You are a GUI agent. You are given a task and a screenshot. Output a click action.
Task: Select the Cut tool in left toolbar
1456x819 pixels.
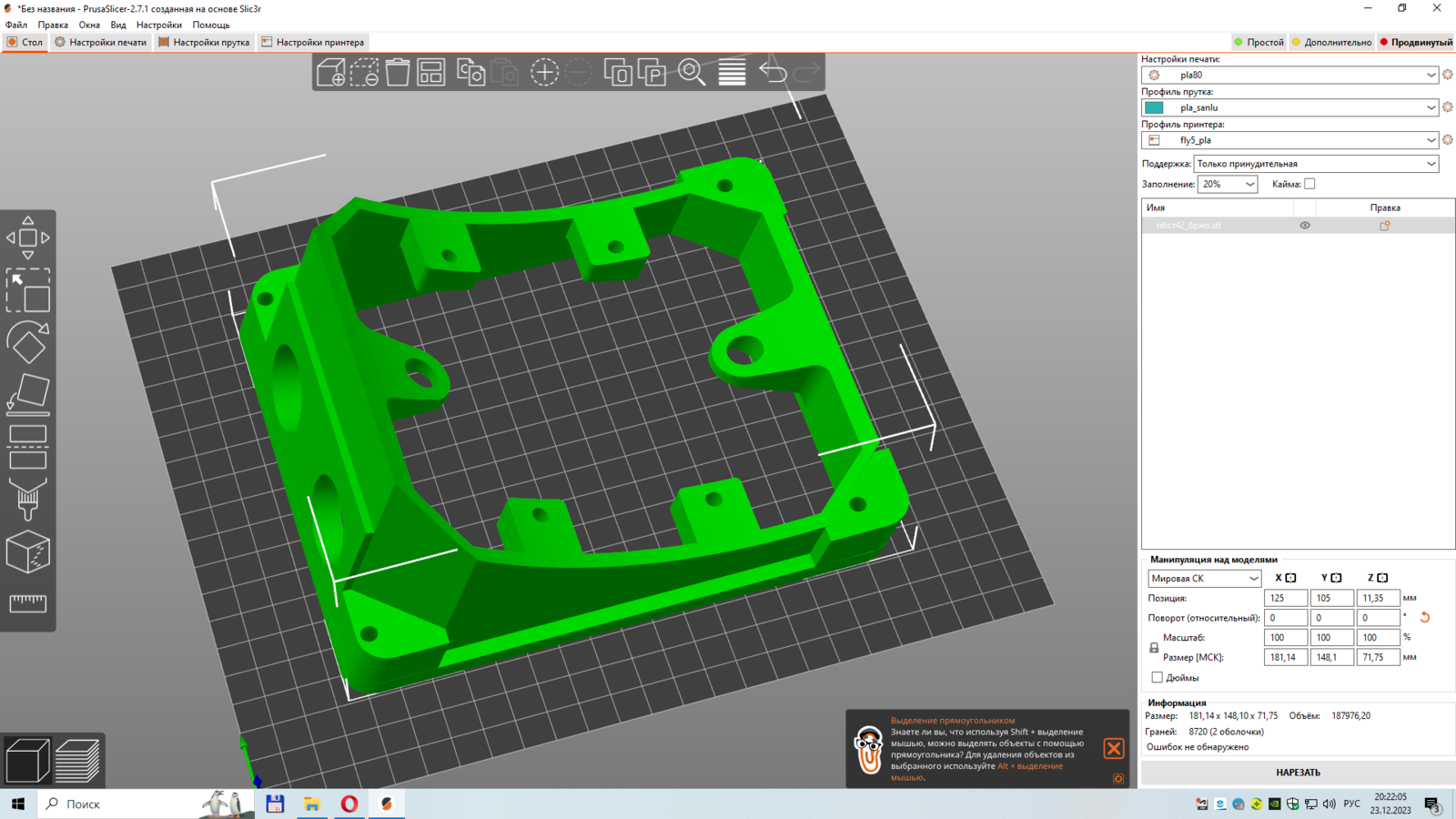pyautogui.click(x=28, y=447)
